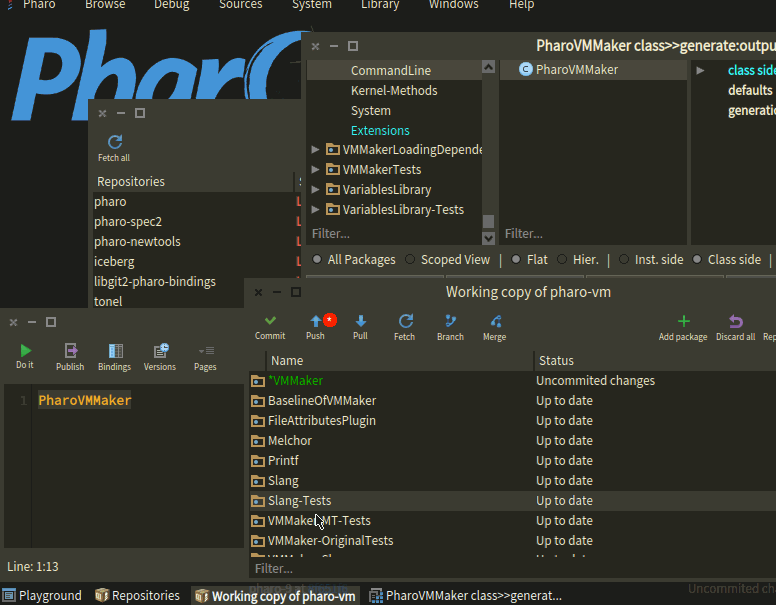Image resolution: width=776 pixels, height=605 pixels.
Task: Click VMMaker-OriginalTests folder icon
Action: (258, 541)
